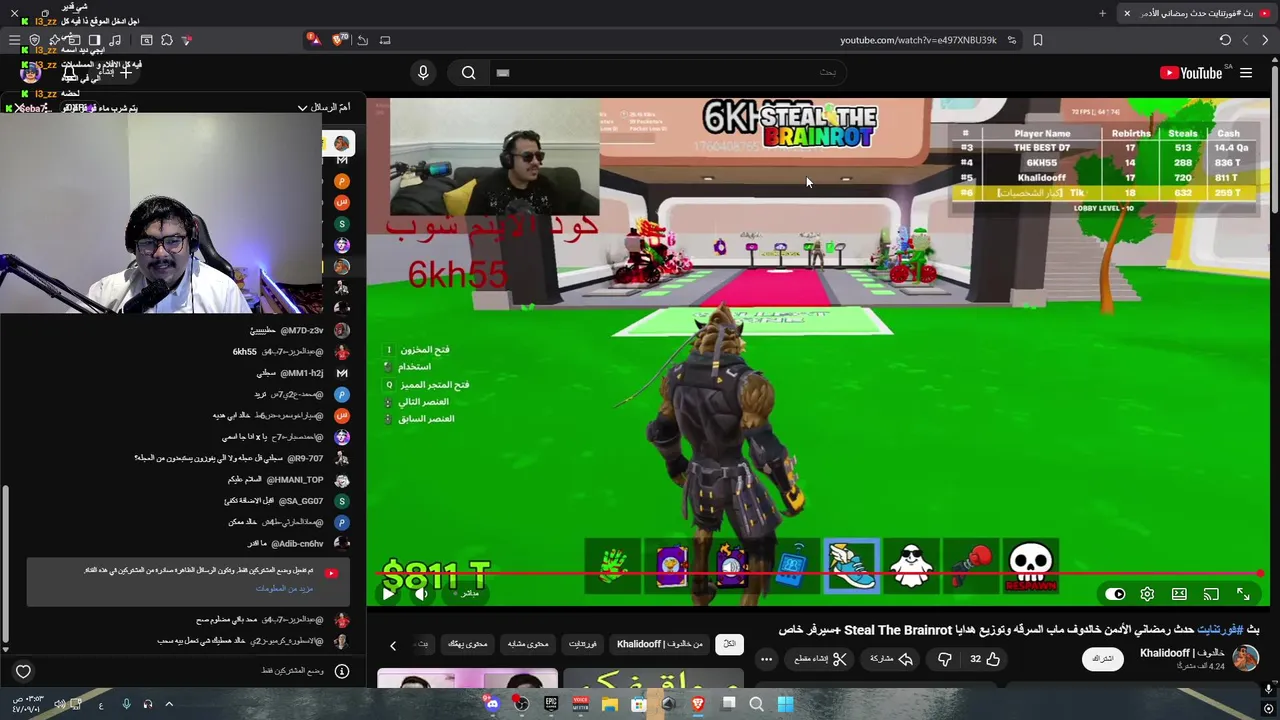Select the من خالدوف | Khalidooff chip
This screenshot has height=720, width=1280.
click(x=660, y=644)
